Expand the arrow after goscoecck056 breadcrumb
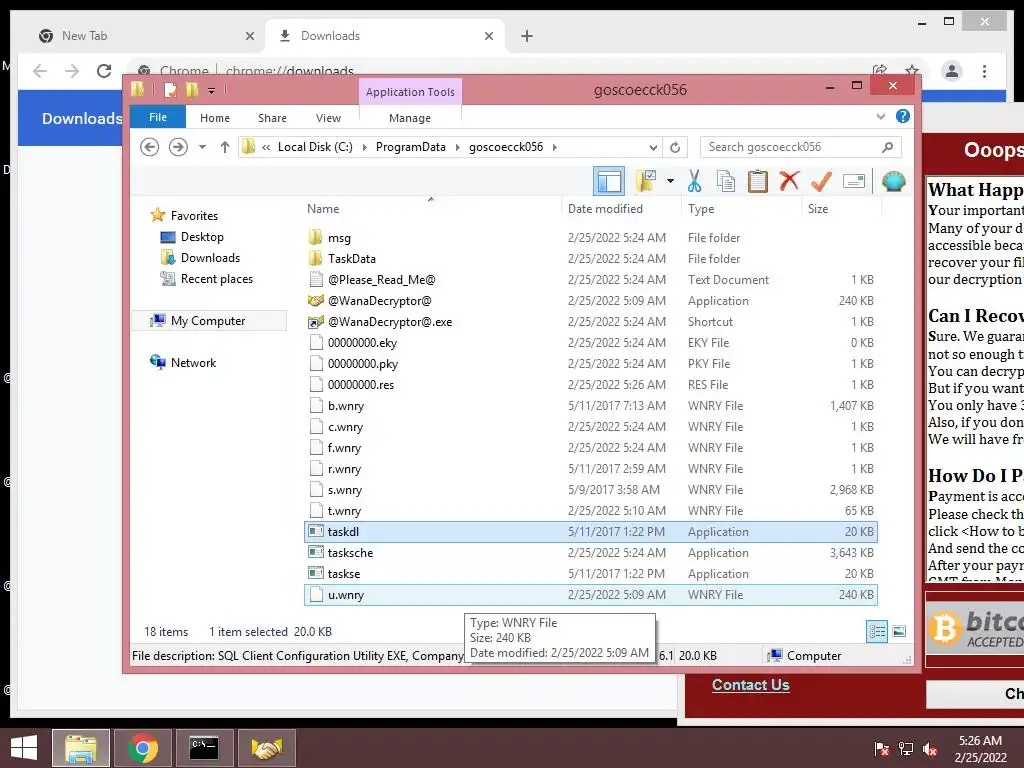Viewport: 1024px width, 768px height. pyautogui.click(x=554, y=147)
